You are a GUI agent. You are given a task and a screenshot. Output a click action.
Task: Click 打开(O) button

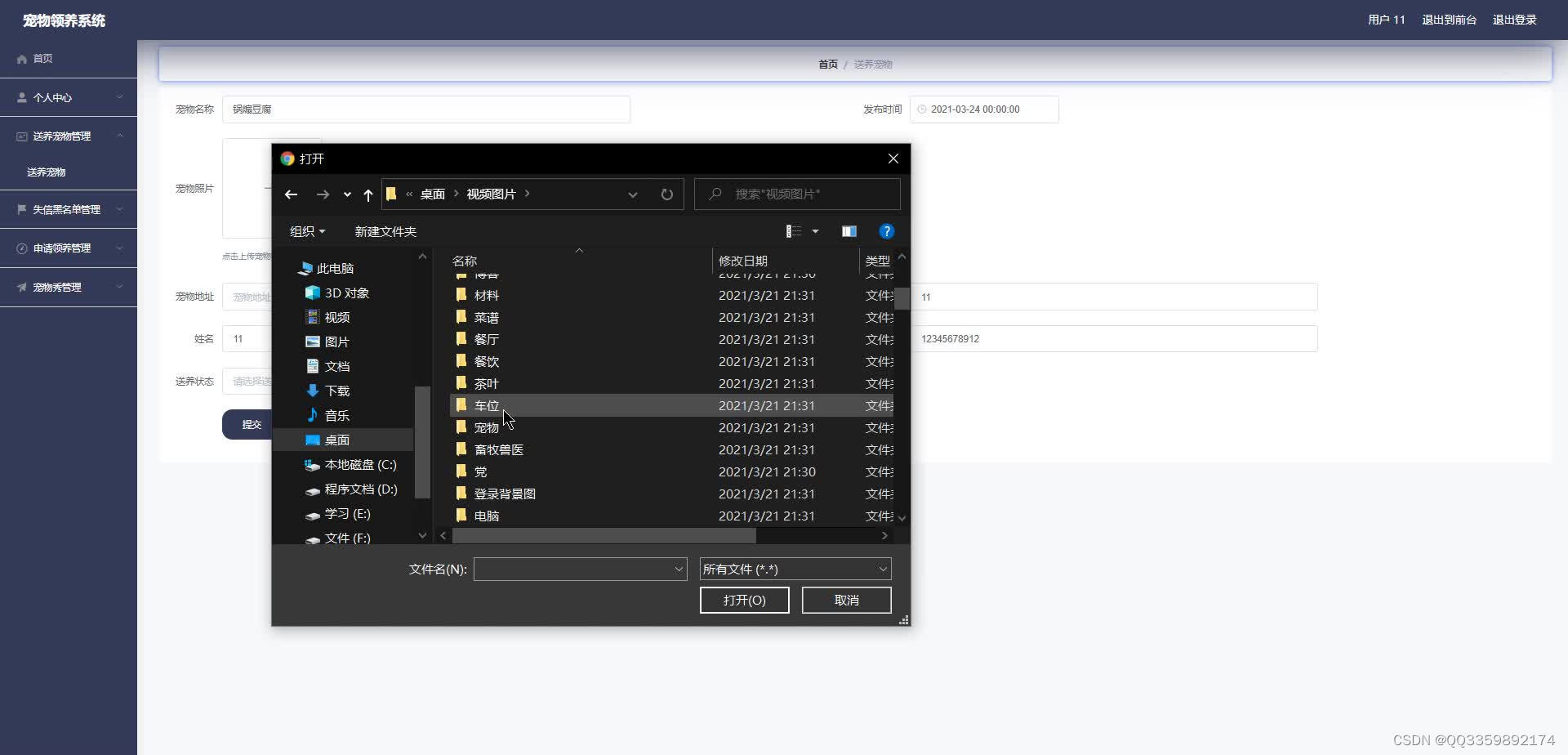tap(744, 600)
